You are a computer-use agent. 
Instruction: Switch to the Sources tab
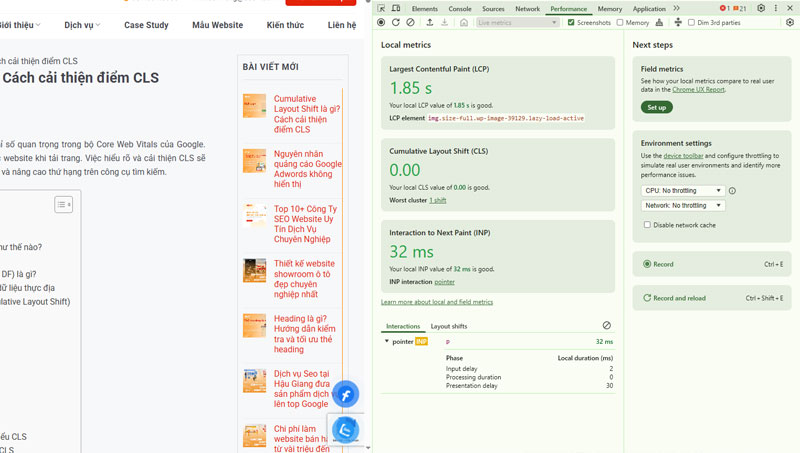click(493, 9)
